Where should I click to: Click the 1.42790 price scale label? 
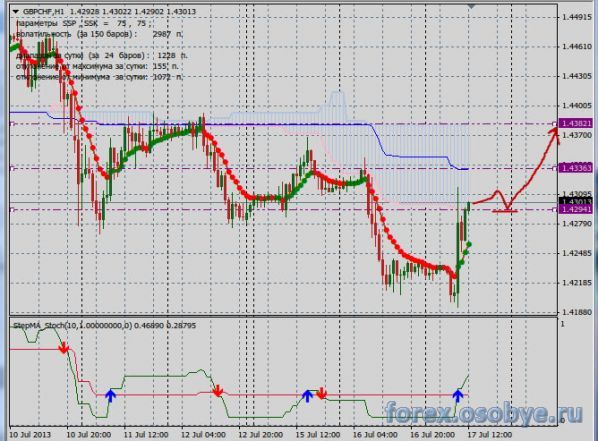(577, 223)
